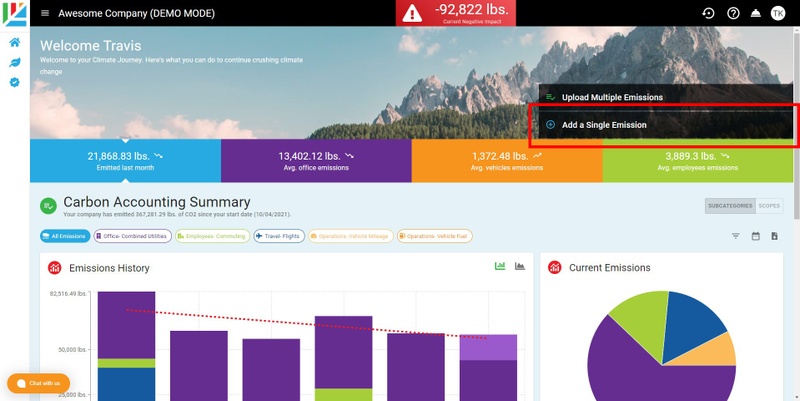
Task: Click Upload Multiple Emissions
Action: pyautogui.click(x=666, y=97)
